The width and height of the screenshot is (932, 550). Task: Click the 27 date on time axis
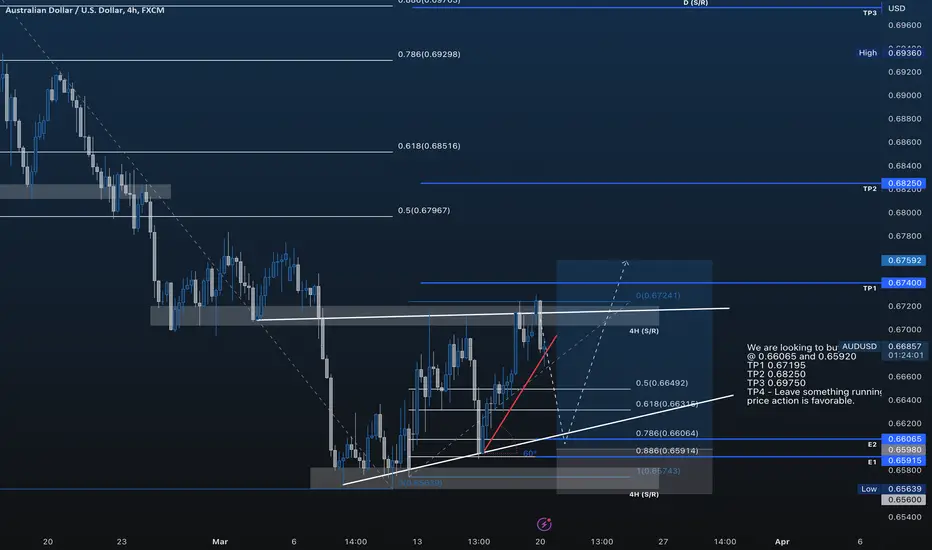pos(663,542)
